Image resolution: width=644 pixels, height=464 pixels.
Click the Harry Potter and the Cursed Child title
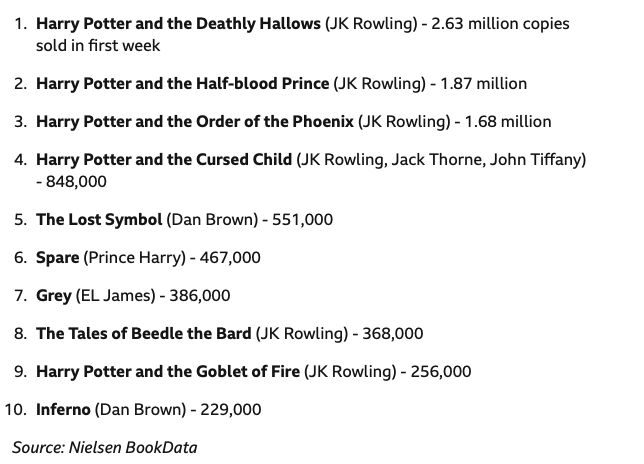[x=164, y=160]
